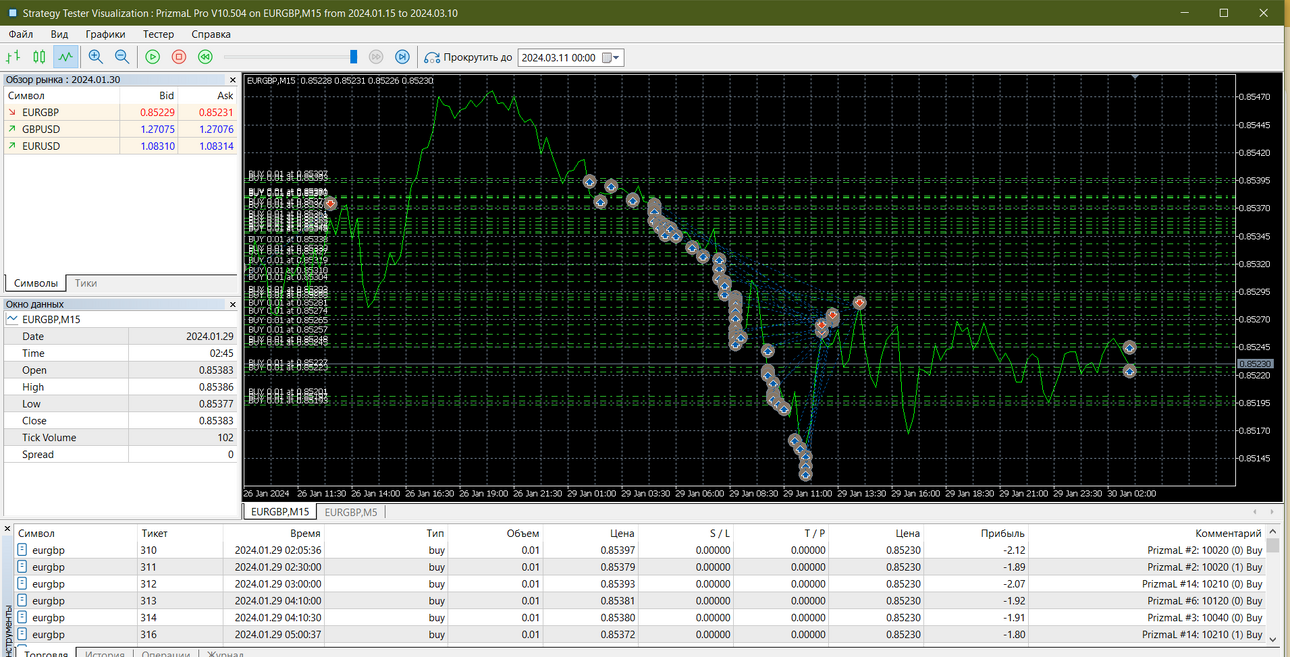Switch to the EURGBP,M5 chart tab

point(351,511)
